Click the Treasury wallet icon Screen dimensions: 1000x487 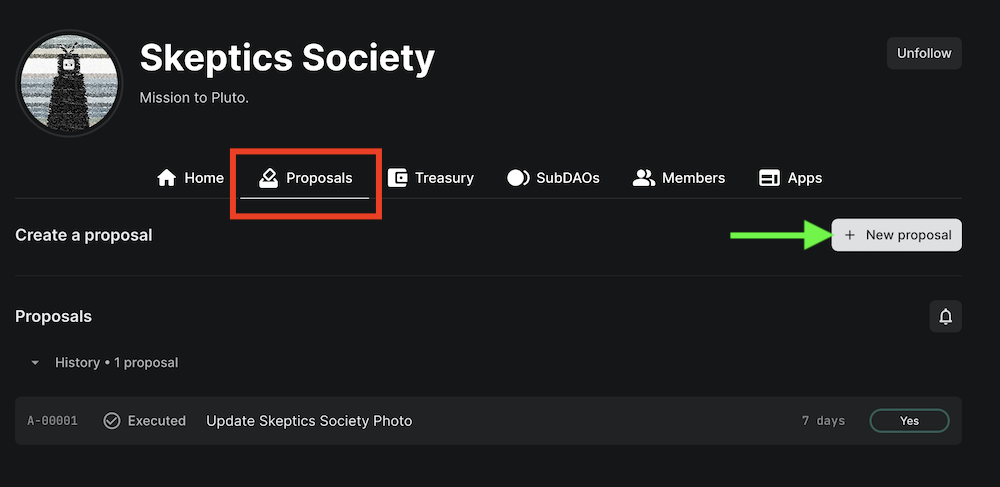[398, 178]
